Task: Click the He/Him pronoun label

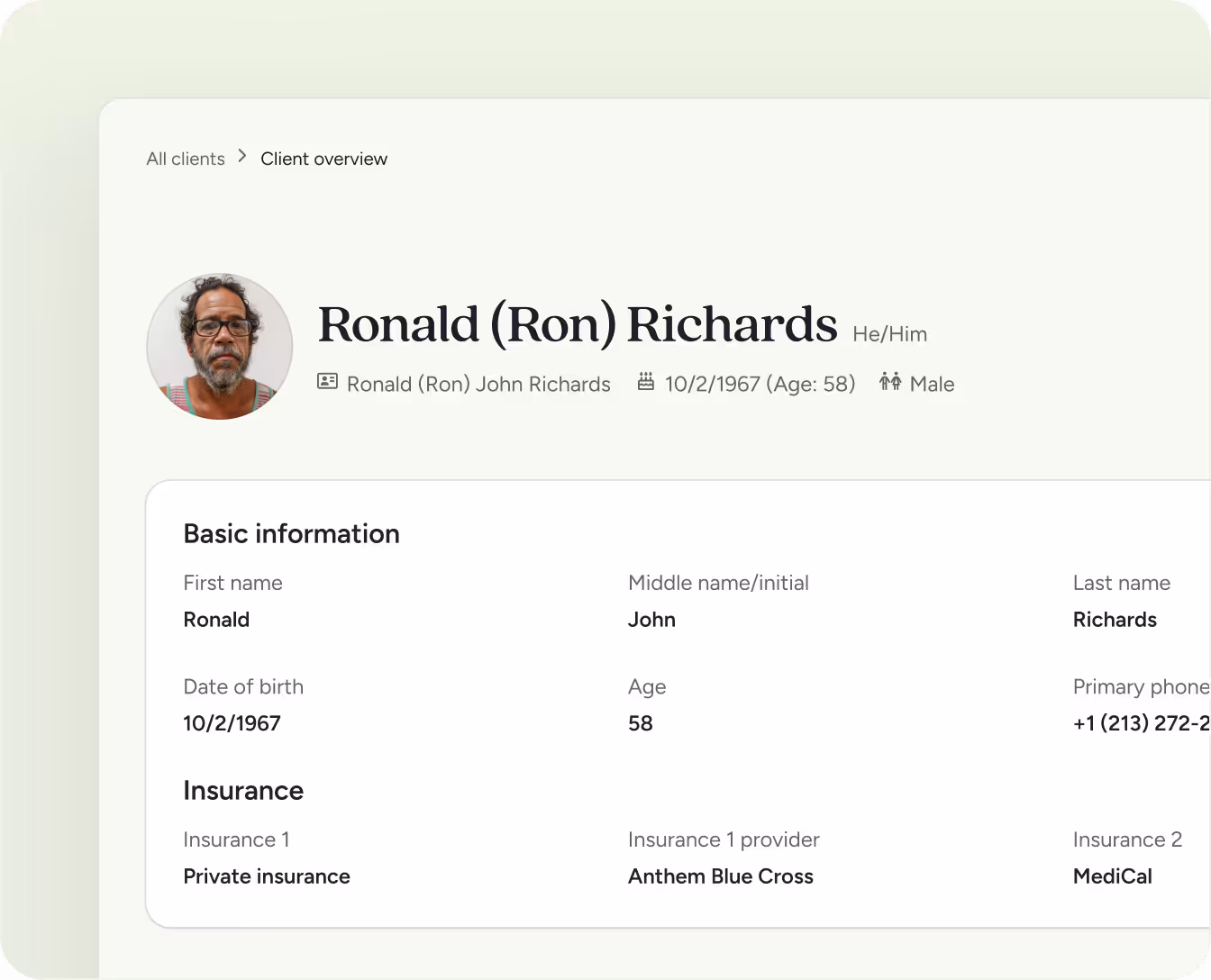Action: coord(890,334)
